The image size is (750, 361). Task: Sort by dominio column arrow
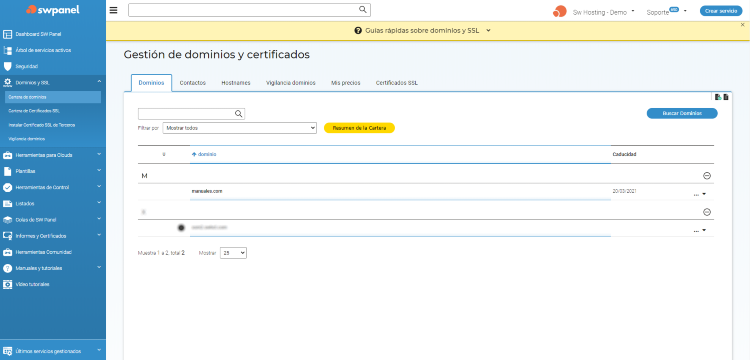[194, 154]
